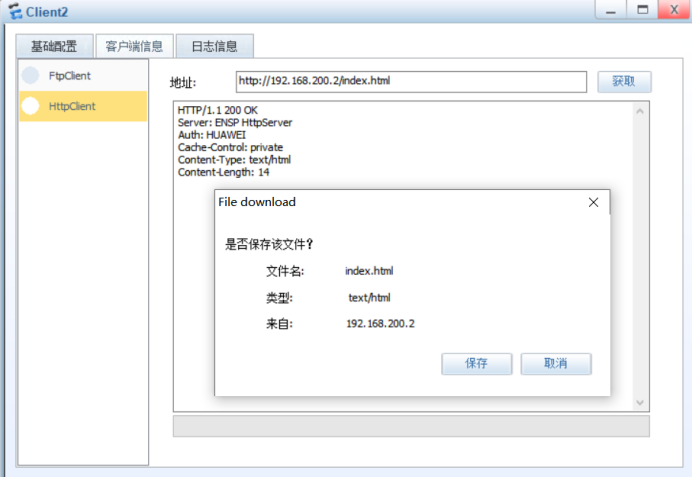This screenshot has height=477, width=692.
Task: Click the 'Cache-Control: private' line
Action: [230, 147]
